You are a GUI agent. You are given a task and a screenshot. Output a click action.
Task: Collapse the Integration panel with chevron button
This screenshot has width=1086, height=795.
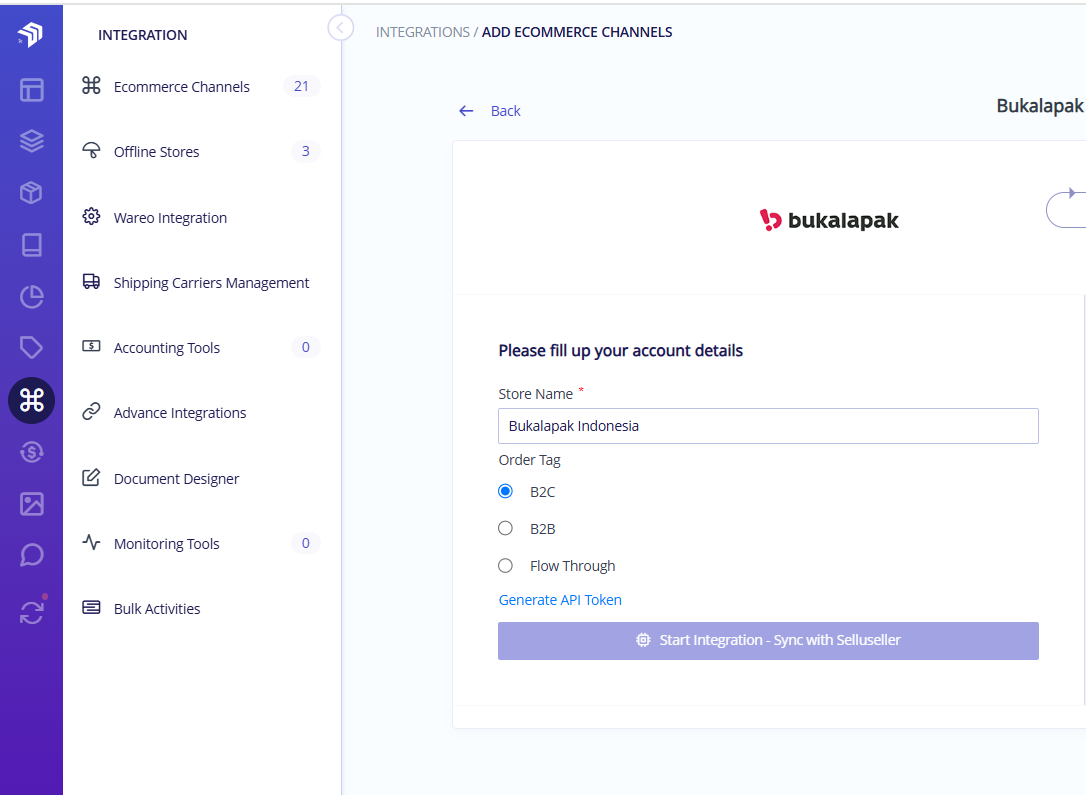tap(340, 28)
